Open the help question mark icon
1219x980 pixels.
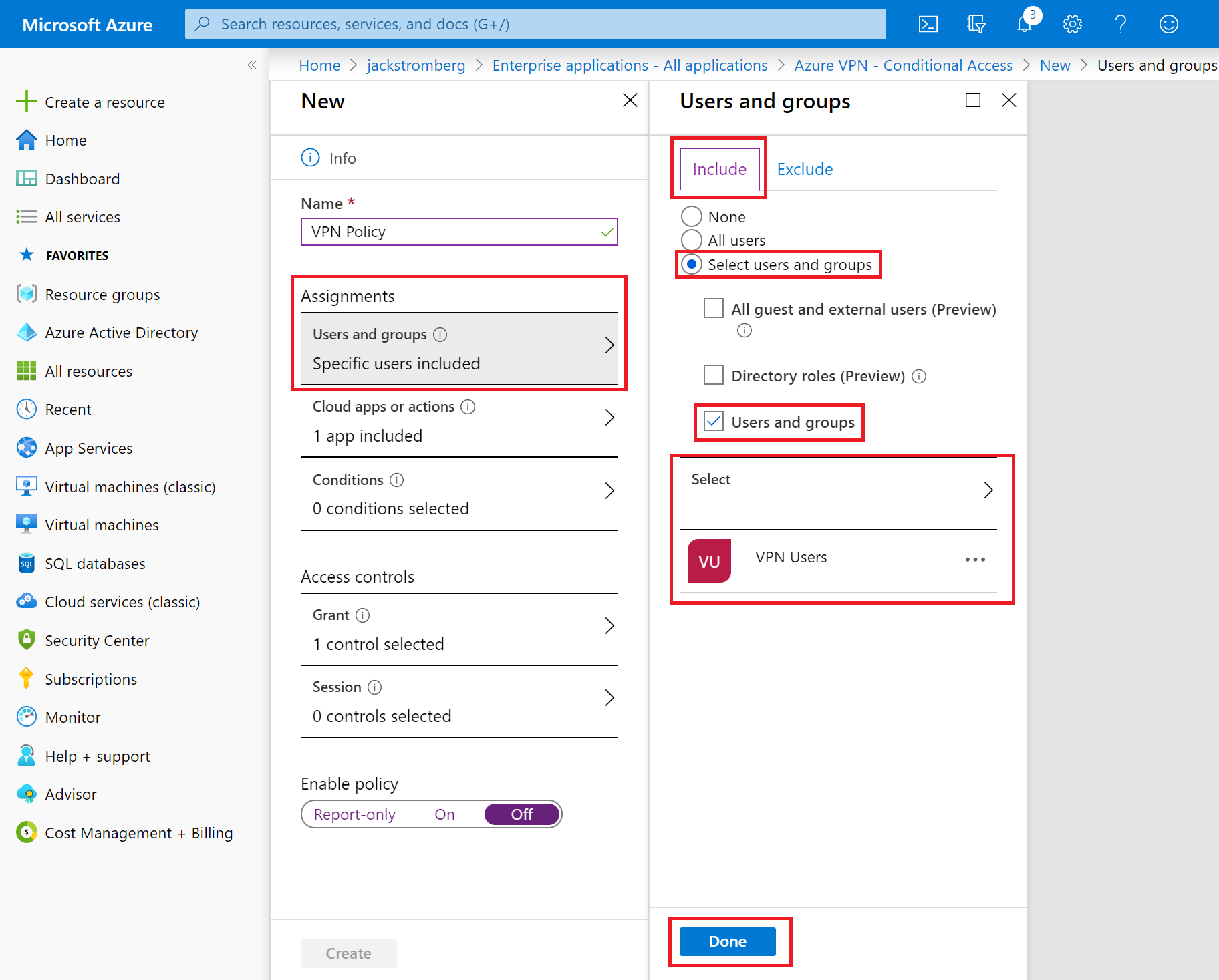click(1121, 25)
